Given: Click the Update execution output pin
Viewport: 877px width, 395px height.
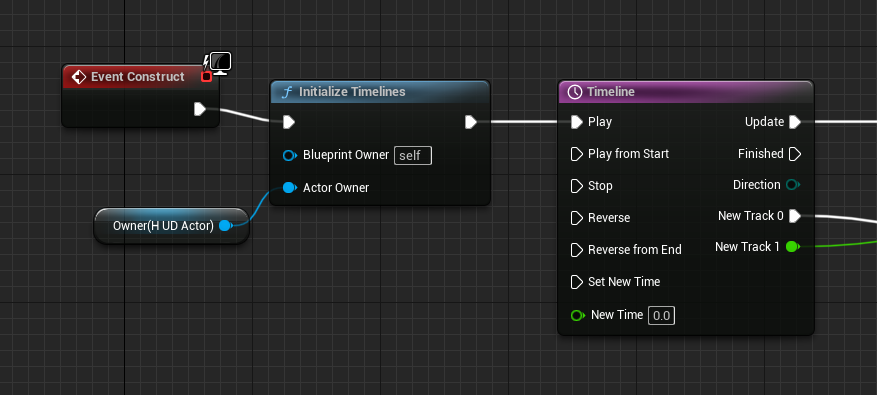Looking at the screenshot, I should (x=795, y=122).
